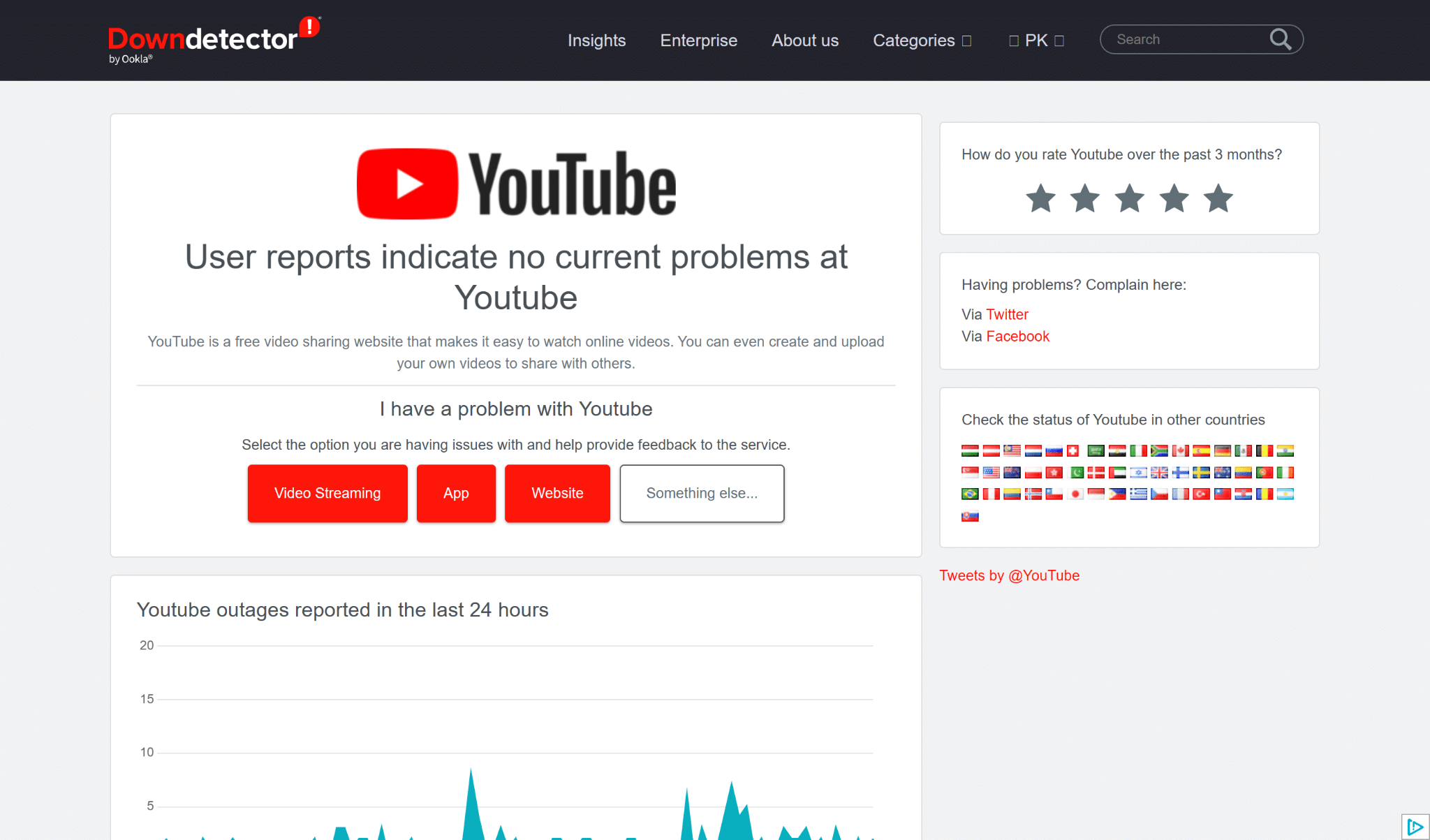1430x840 pixels.
Task: Open the AdChoices icon at bottom right
Action: (1415, 827)
